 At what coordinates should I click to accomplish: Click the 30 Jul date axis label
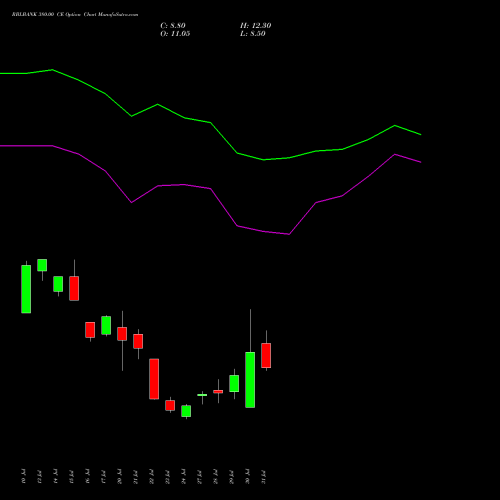[x=247, y=476]
